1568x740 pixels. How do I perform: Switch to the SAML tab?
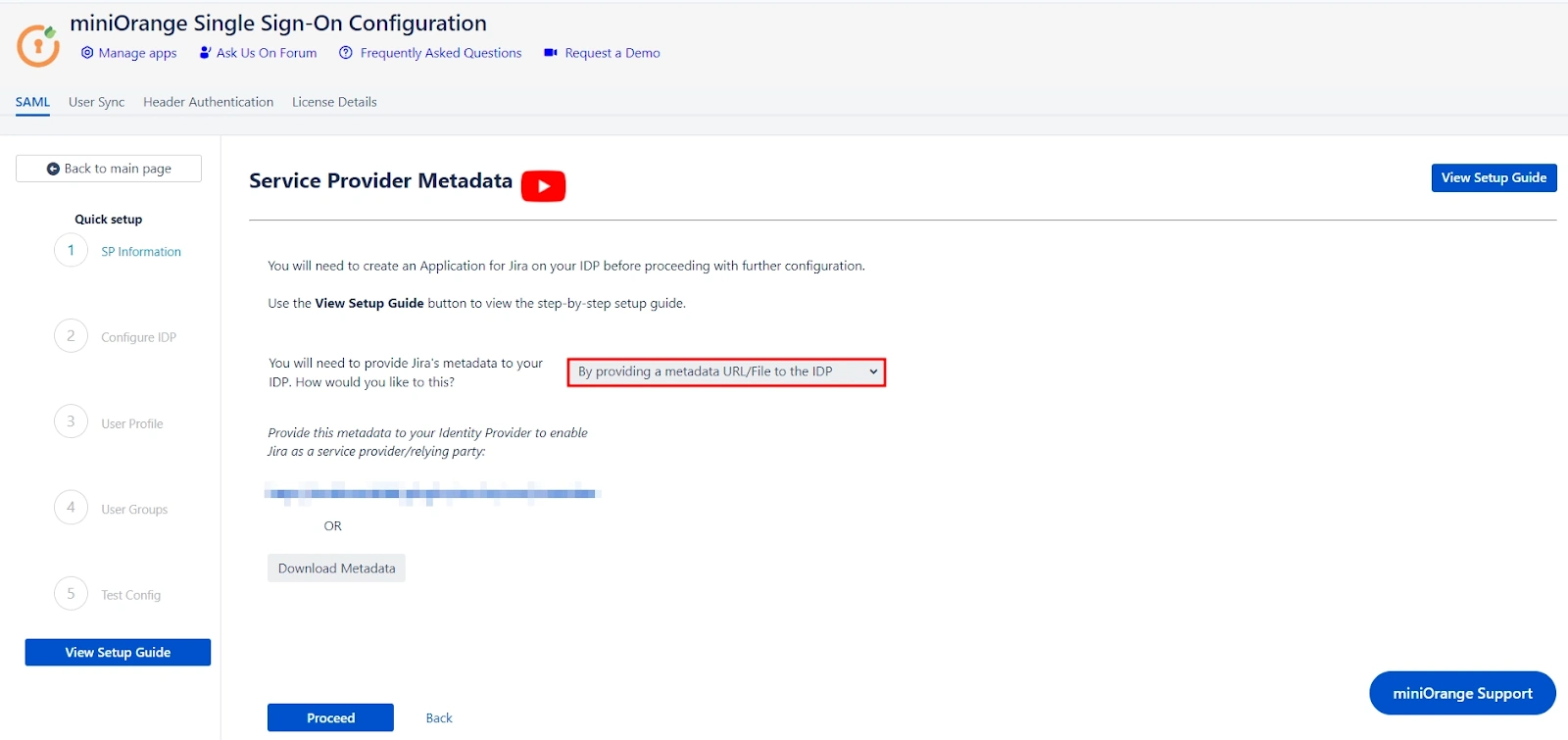click(x=32, y=102)
